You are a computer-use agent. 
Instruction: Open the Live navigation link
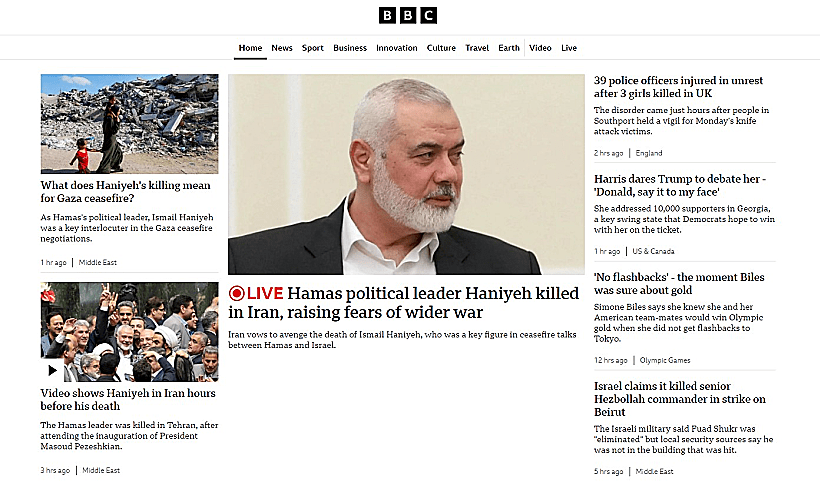tap(569, 48)
